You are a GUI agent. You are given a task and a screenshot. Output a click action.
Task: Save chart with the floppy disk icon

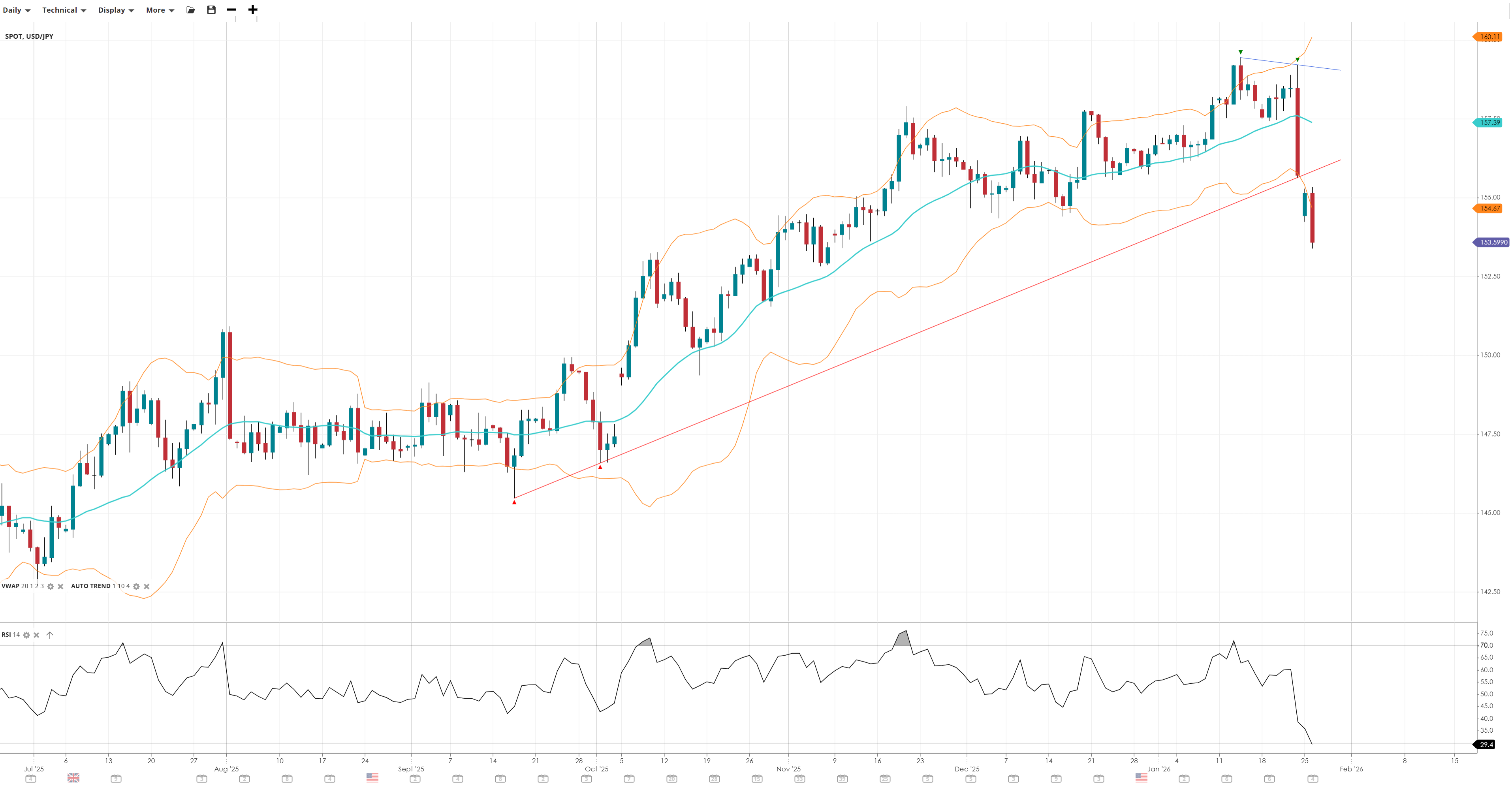[211, 10]
